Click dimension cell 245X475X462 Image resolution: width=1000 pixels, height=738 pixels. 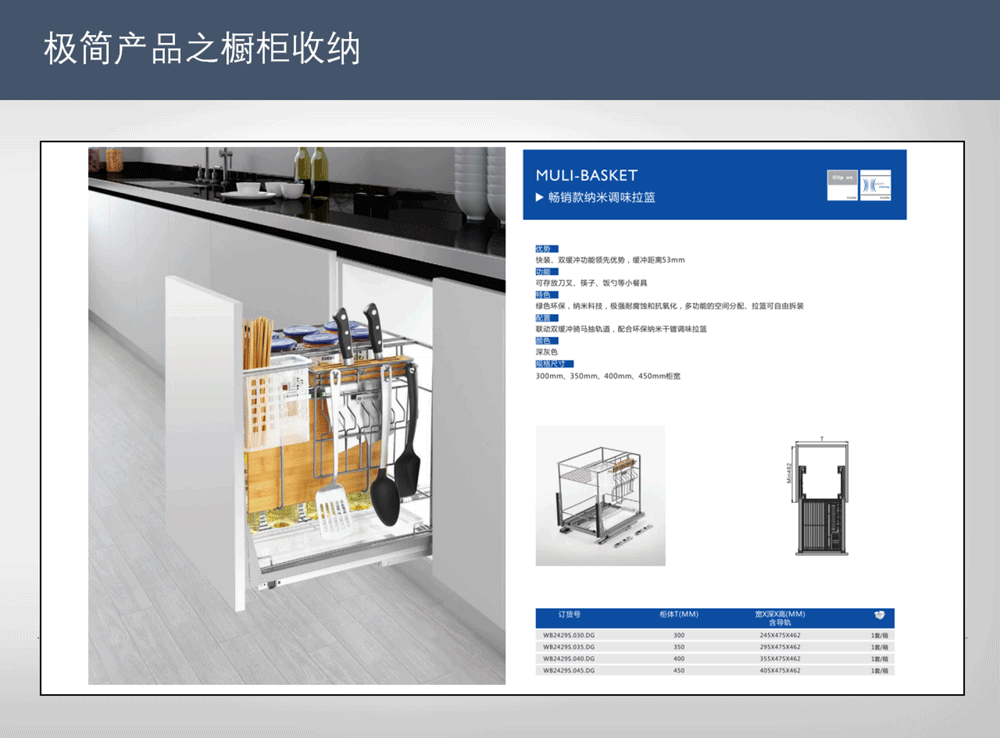[x=780, y=635]
